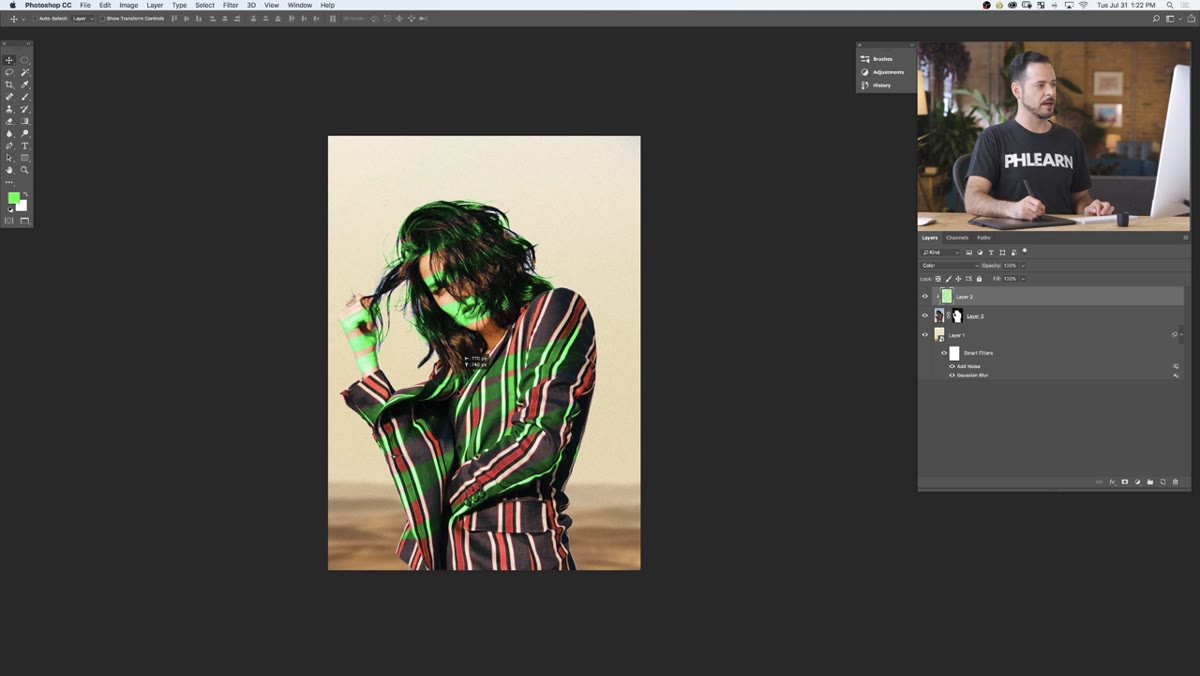Collapse Layer 1 smart filters list

[1181, 335]
